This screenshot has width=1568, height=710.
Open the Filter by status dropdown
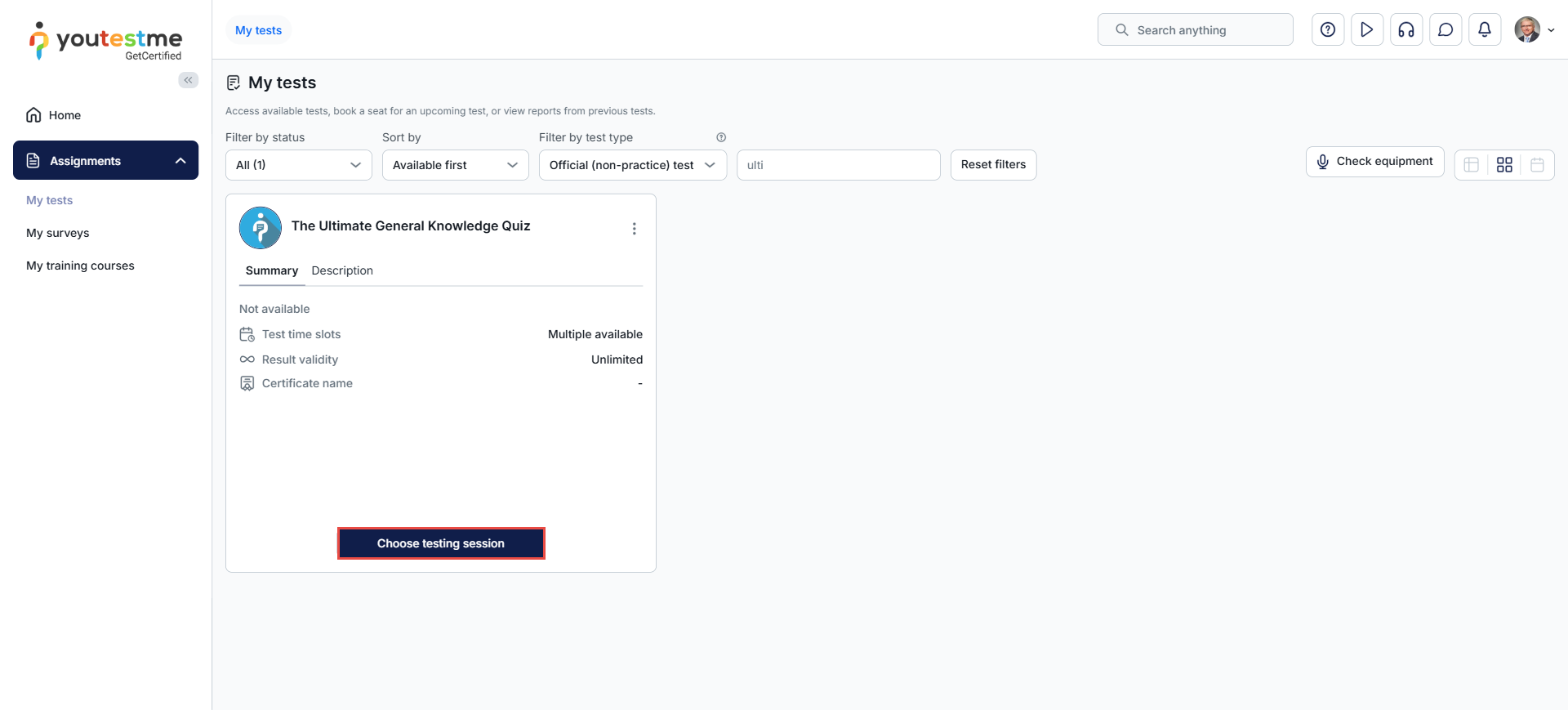tap(298, 165)
